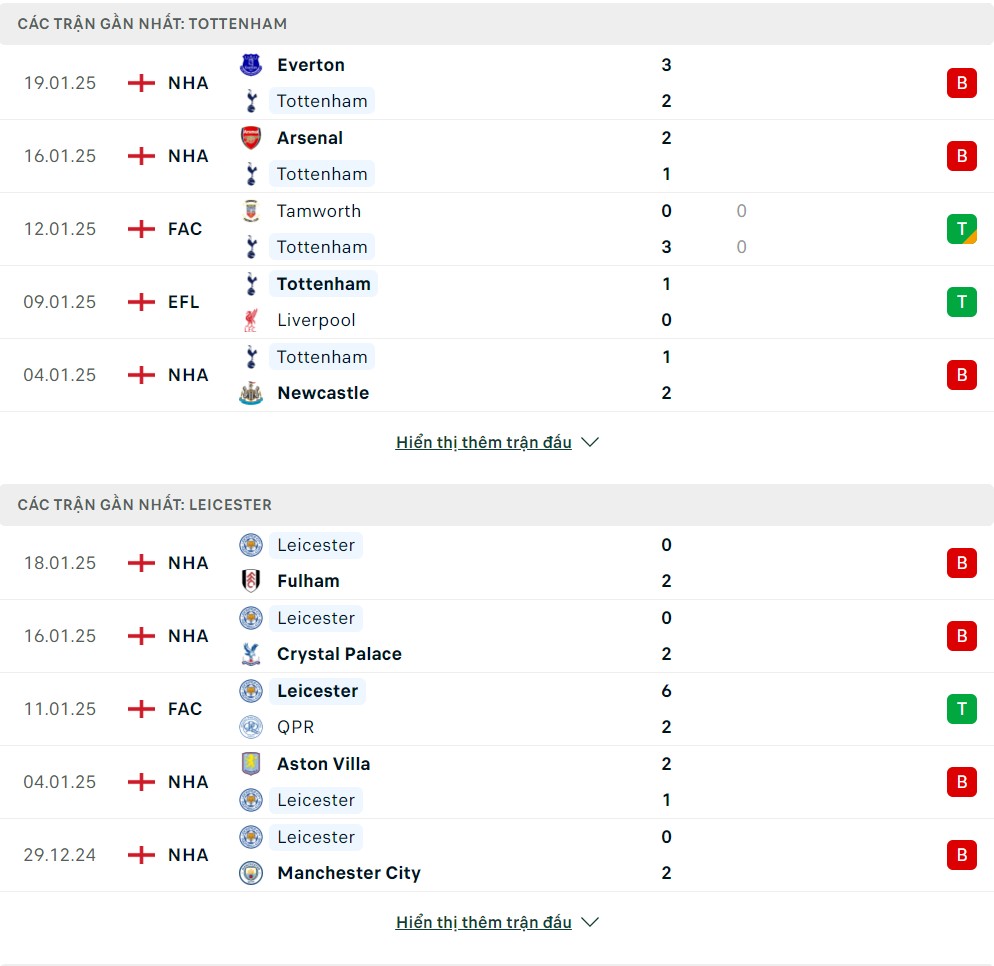Expand more Tottenham matches with chevron

pos(590,442)
